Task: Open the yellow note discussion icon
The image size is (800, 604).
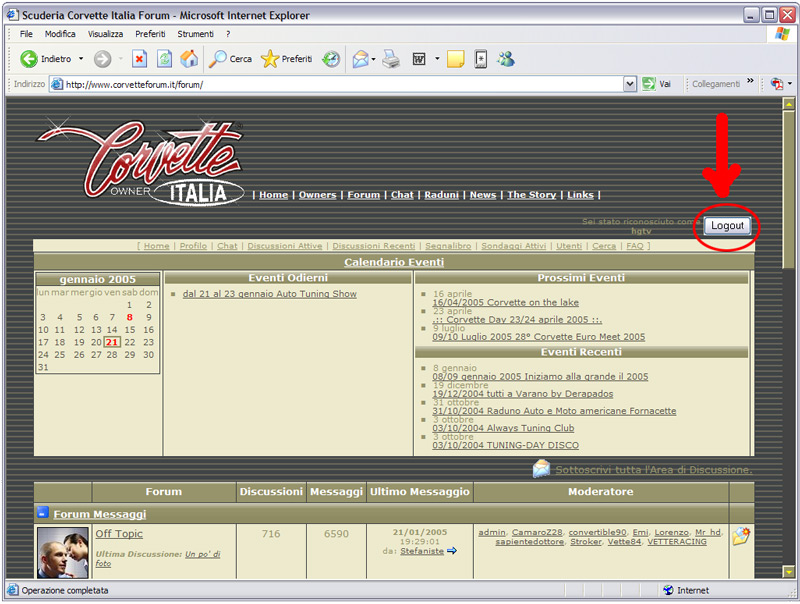Action: (456, 59)
